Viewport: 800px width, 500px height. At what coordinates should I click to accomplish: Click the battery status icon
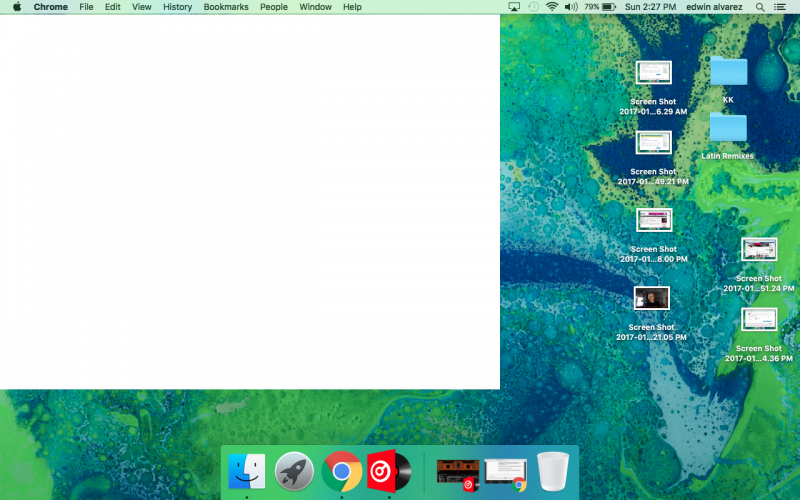click(x=609, y=7)
